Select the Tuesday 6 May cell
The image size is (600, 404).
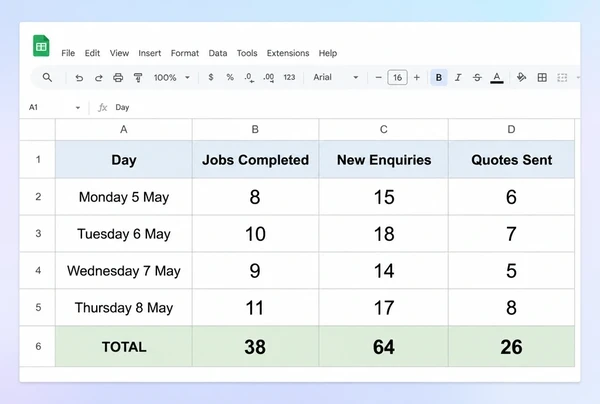(x=124, y=234)
